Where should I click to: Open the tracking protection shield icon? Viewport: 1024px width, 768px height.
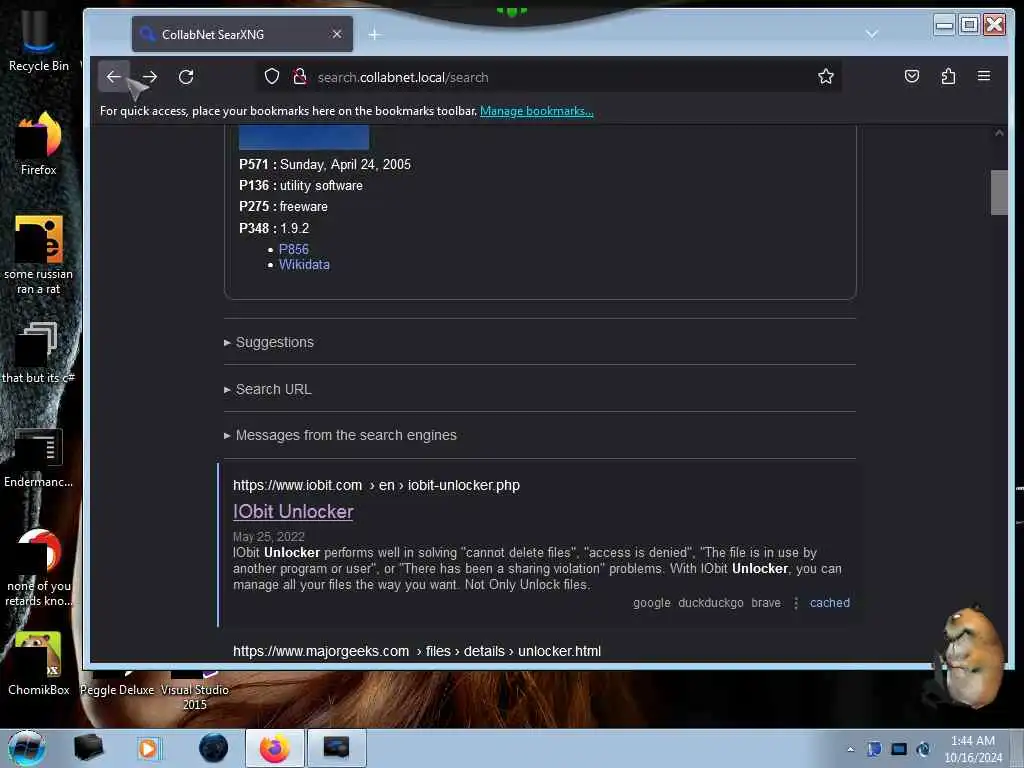[272, 77]
